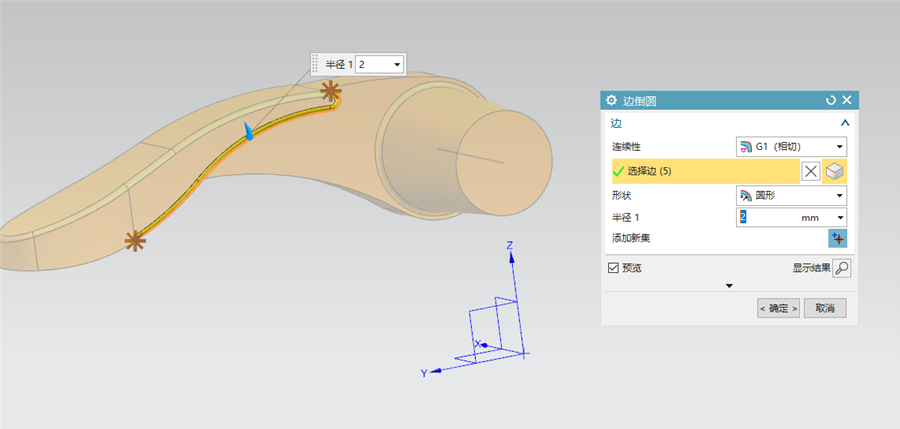The height and width of the screenshot is (429, 900).
Task: Open the 半径 1 mm options arrow
Action: pos(841,218)
